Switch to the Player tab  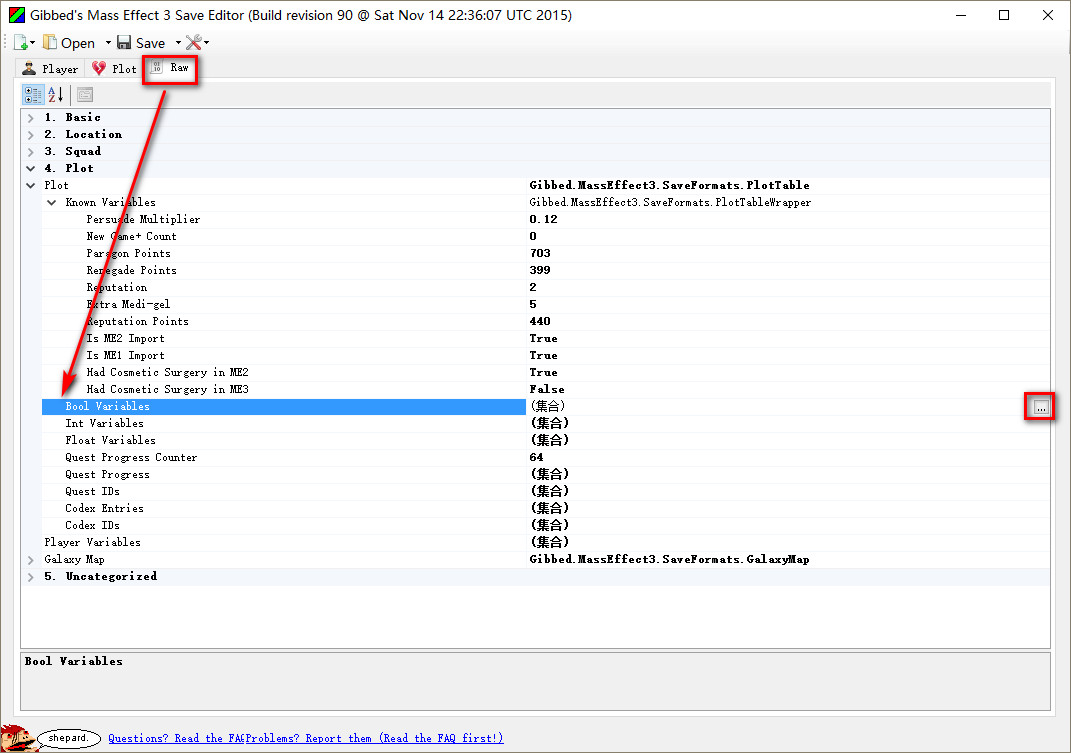click(51, 68)
